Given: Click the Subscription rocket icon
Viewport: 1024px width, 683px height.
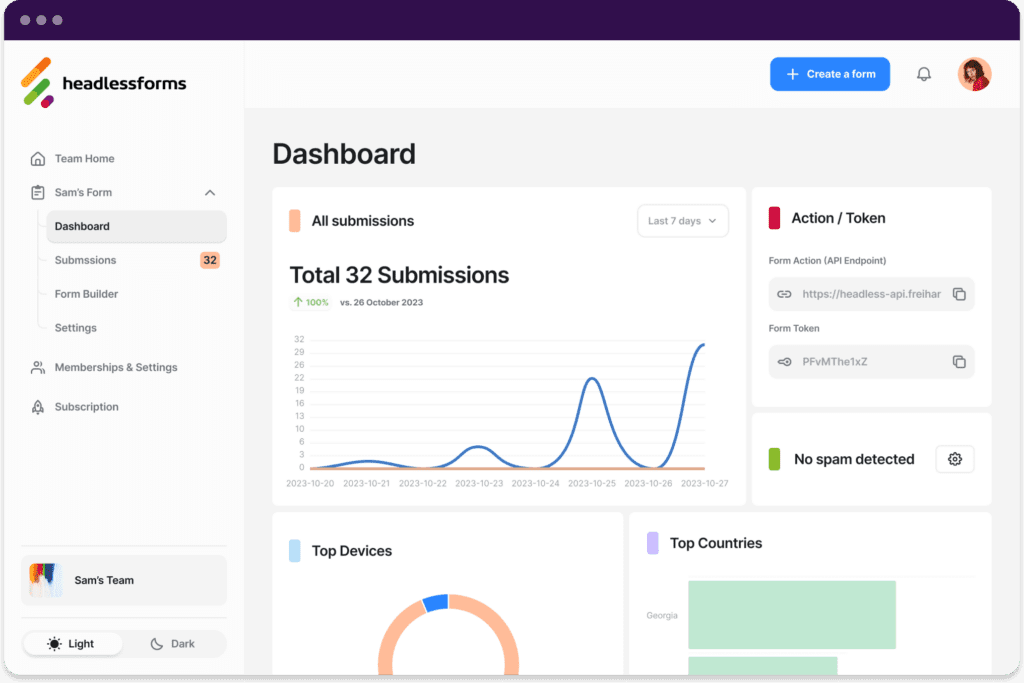Looking at the screenshot, I should pos(38,407).
